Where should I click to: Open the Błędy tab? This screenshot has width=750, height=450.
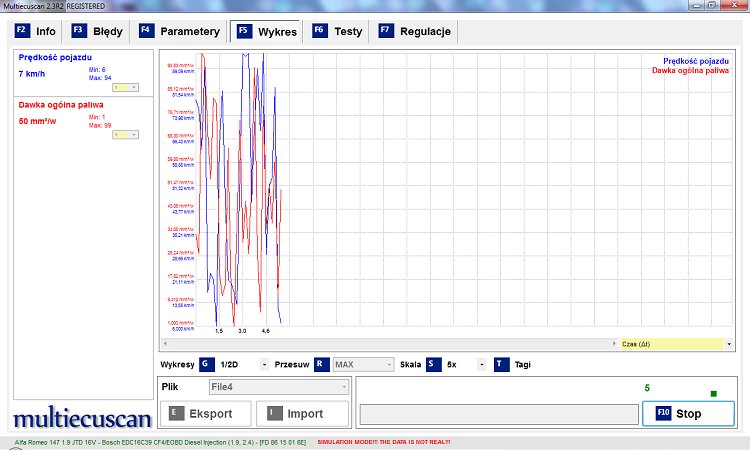click(x=97, y=31)
